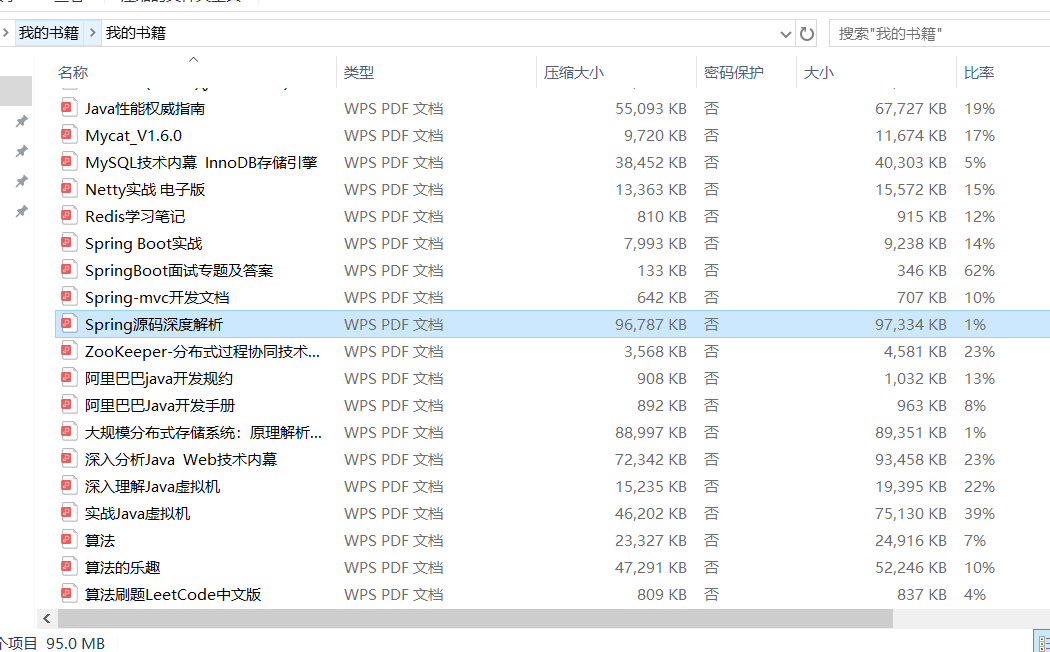Click the left arrow of horizontal scrollbar
This screenshot has height=652, width=1050.
[46, 619]
